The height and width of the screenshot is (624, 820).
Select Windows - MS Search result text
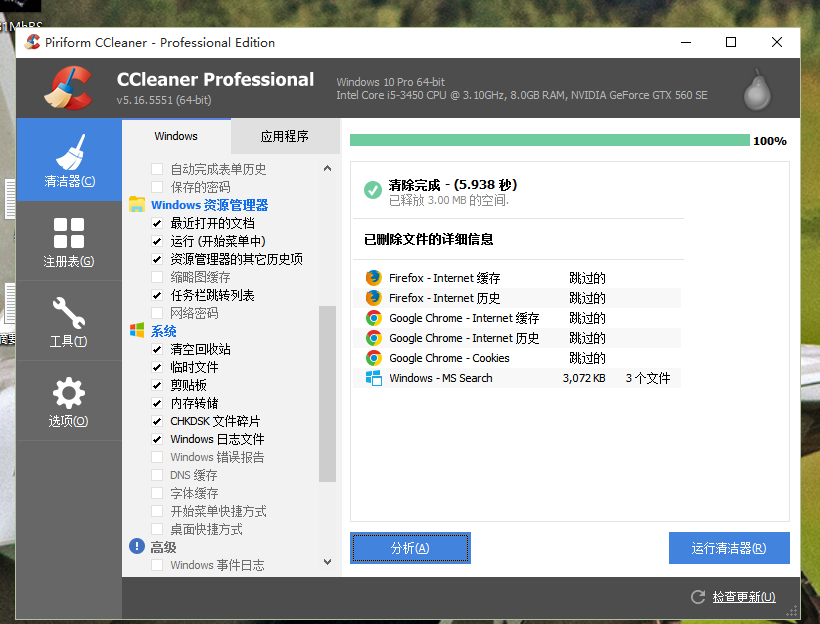click(441, 378)
